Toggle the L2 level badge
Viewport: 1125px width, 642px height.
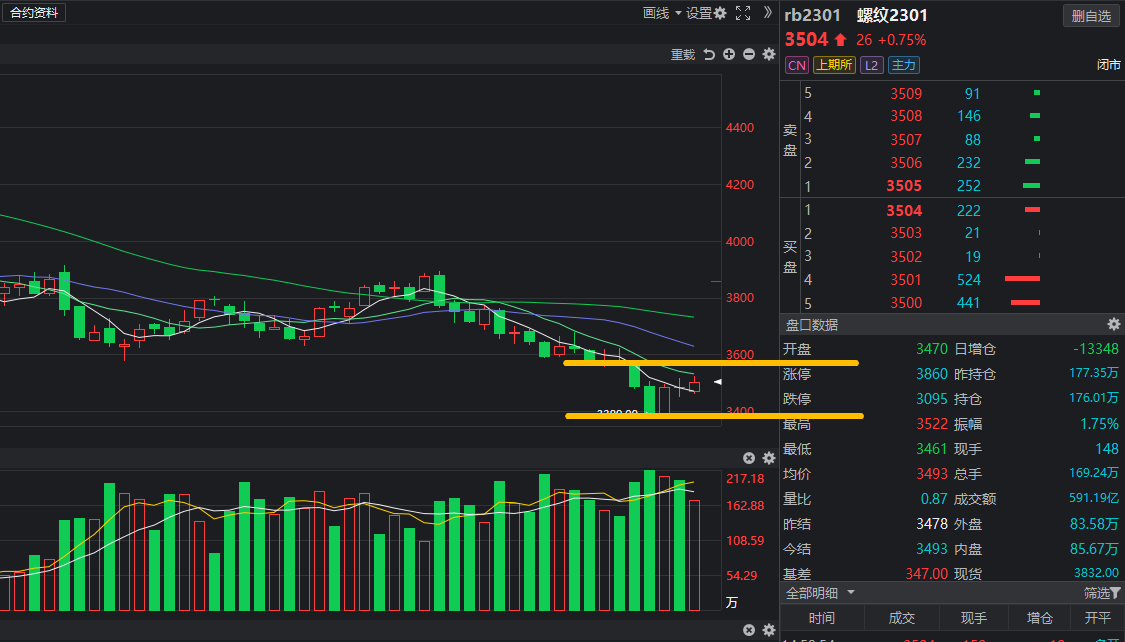point(871,65)
